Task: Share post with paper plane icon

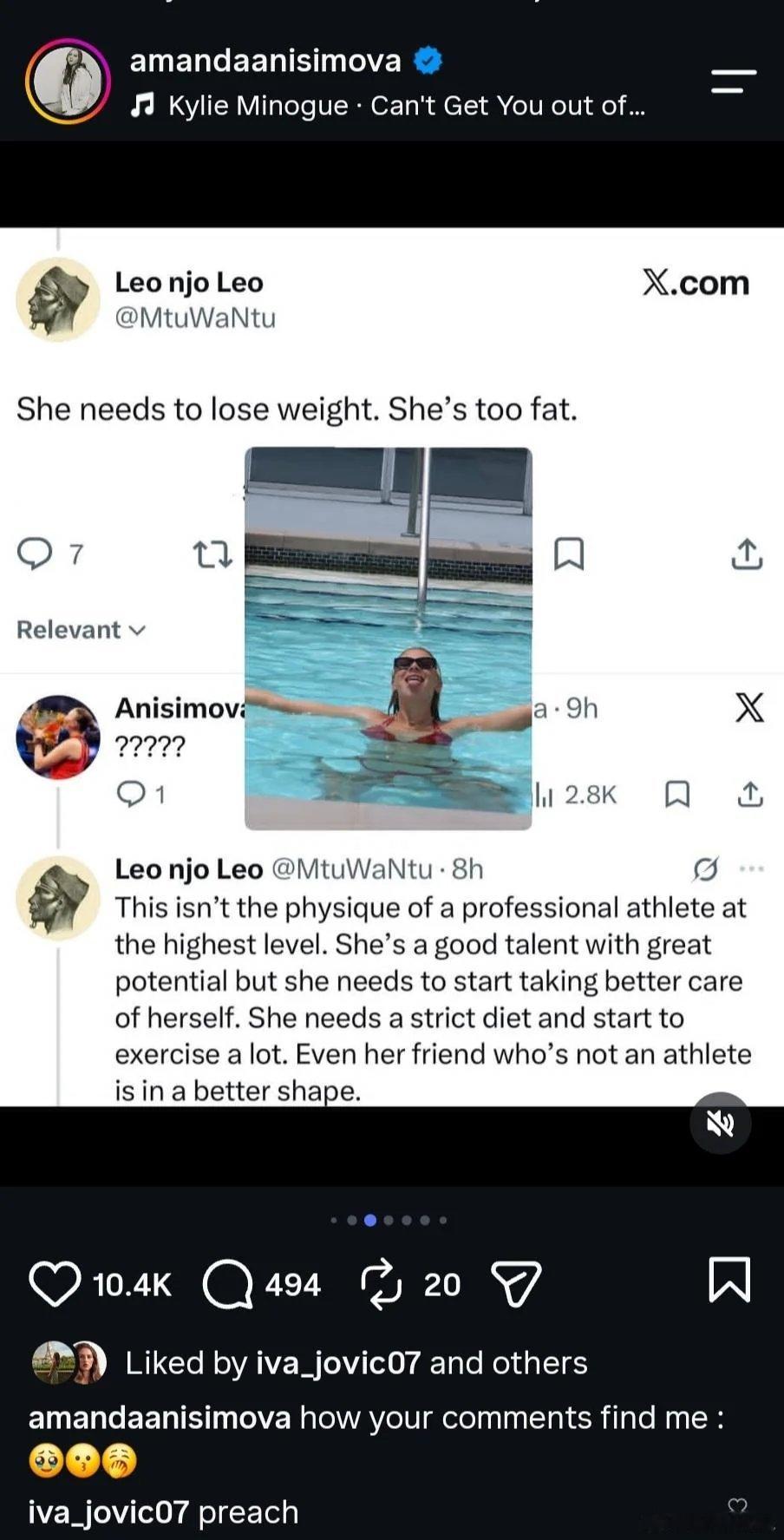Action: pos(516,1283)
